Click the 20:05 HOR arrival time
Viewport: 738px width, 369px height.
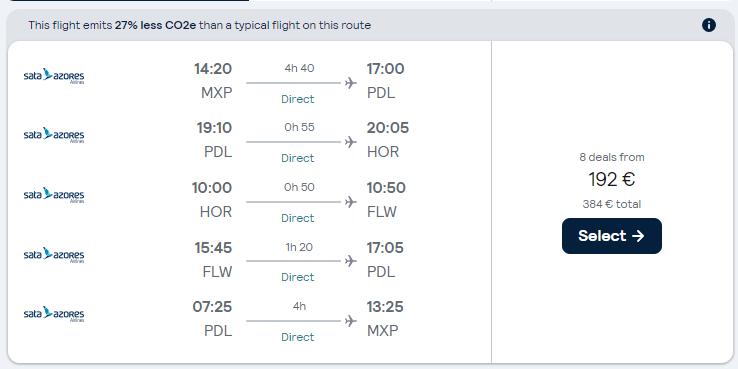click(388, 128)
